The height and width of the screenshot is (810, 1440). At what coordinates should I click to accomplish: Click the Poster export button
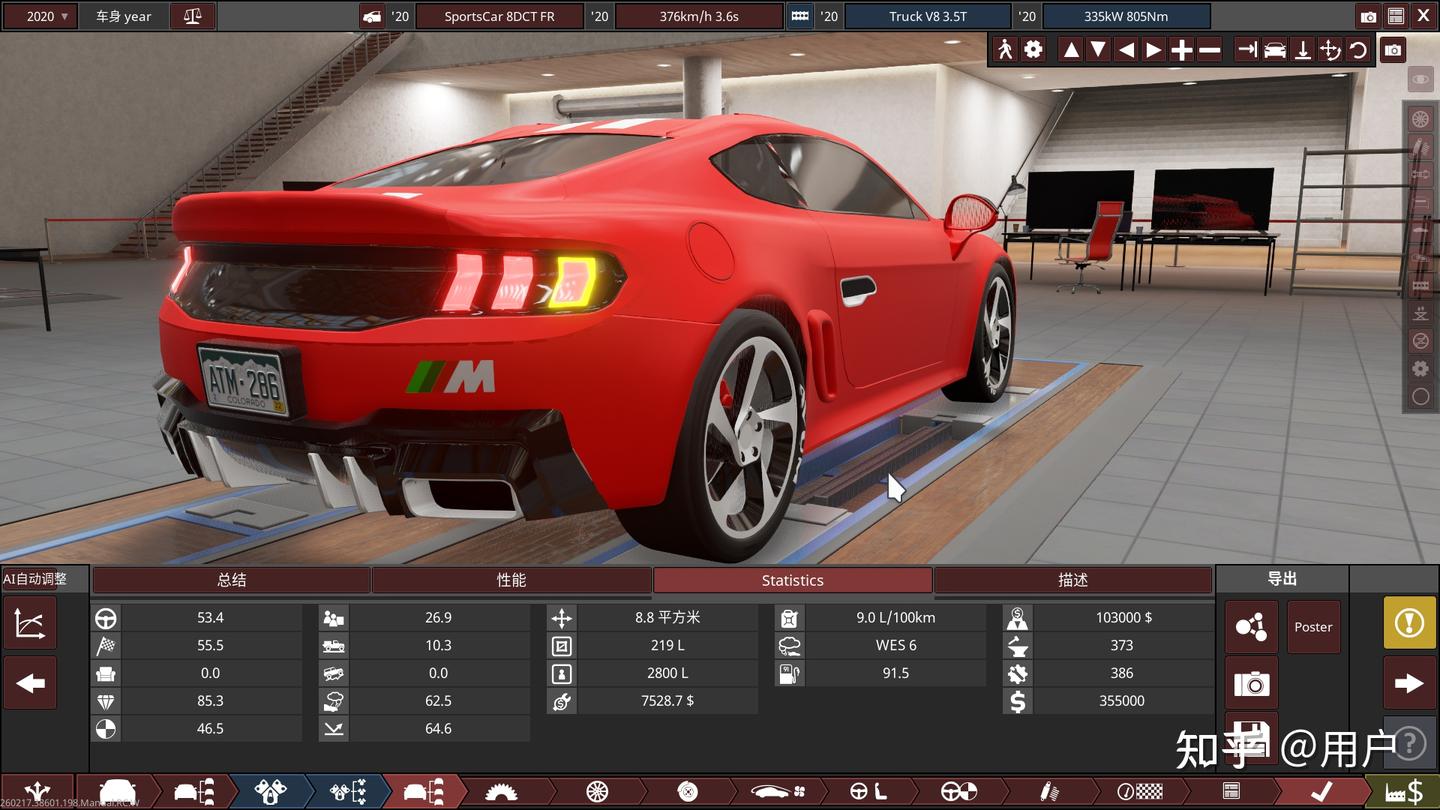(1313, 627)
